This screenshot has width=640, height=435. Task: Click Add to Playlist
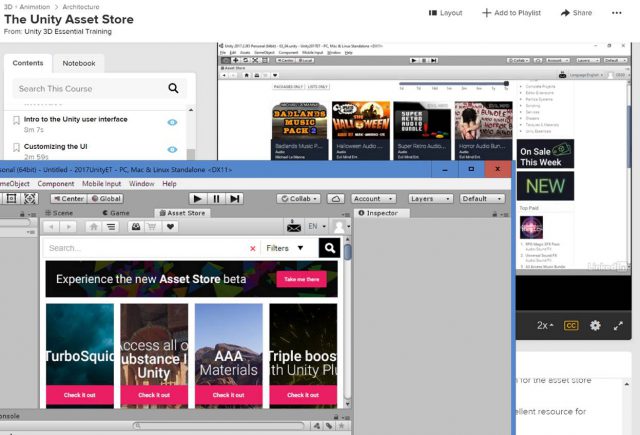511,13
